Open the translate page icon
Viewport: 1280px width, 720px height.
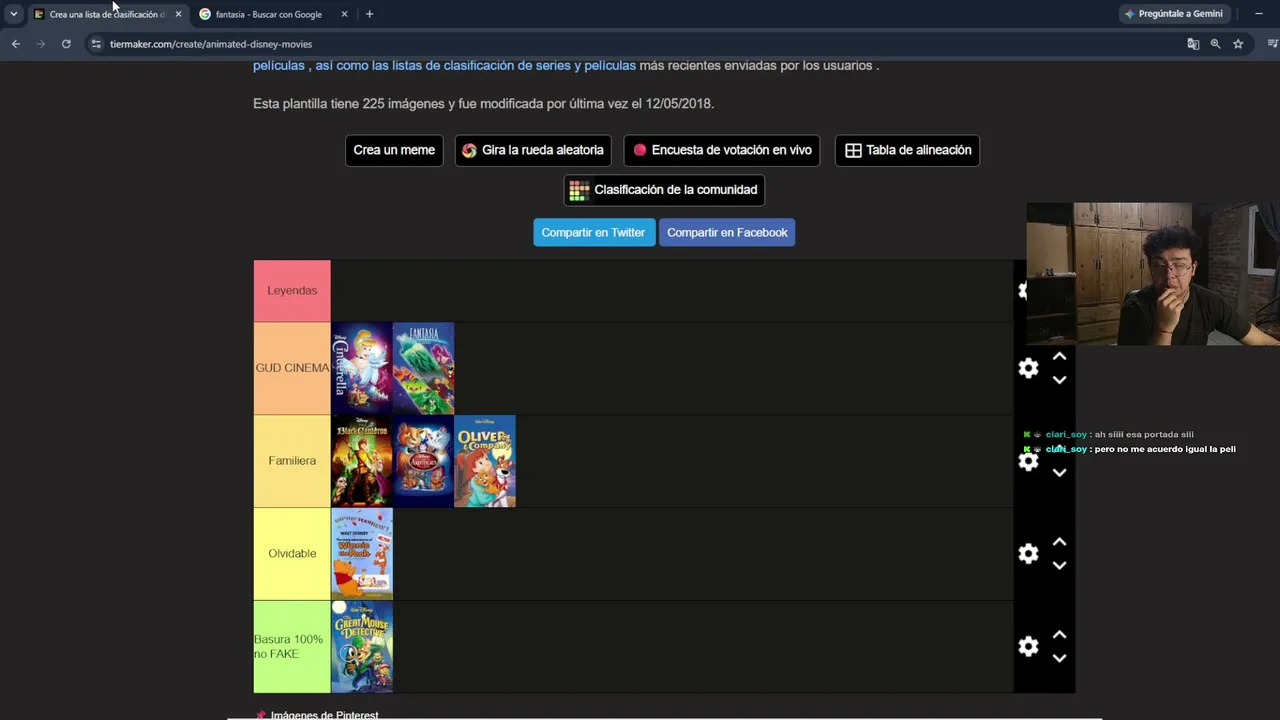tap(1193, 44)
